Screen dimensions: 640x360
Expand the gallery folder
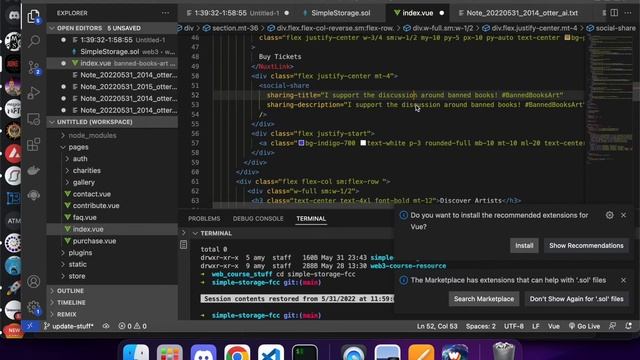(84, 182)
